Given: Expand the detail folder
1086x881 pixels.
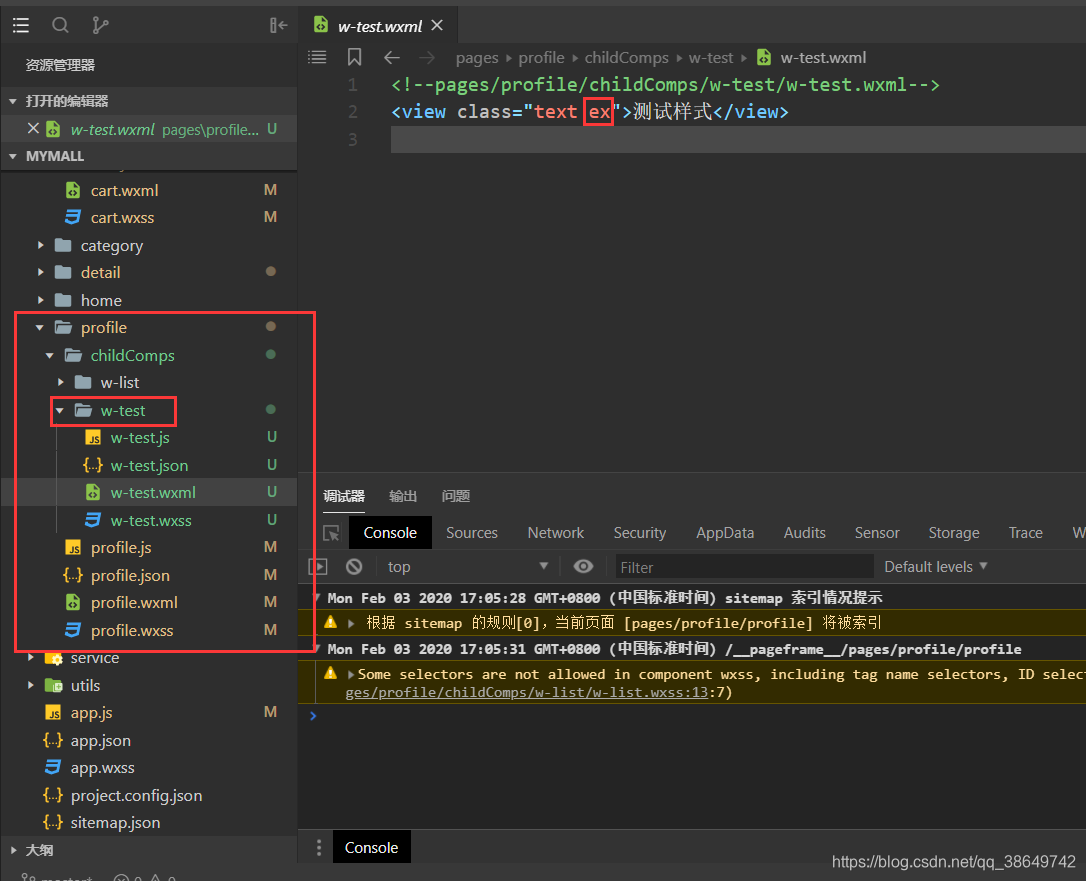Looking at the screenshot, I should [41, 272].
